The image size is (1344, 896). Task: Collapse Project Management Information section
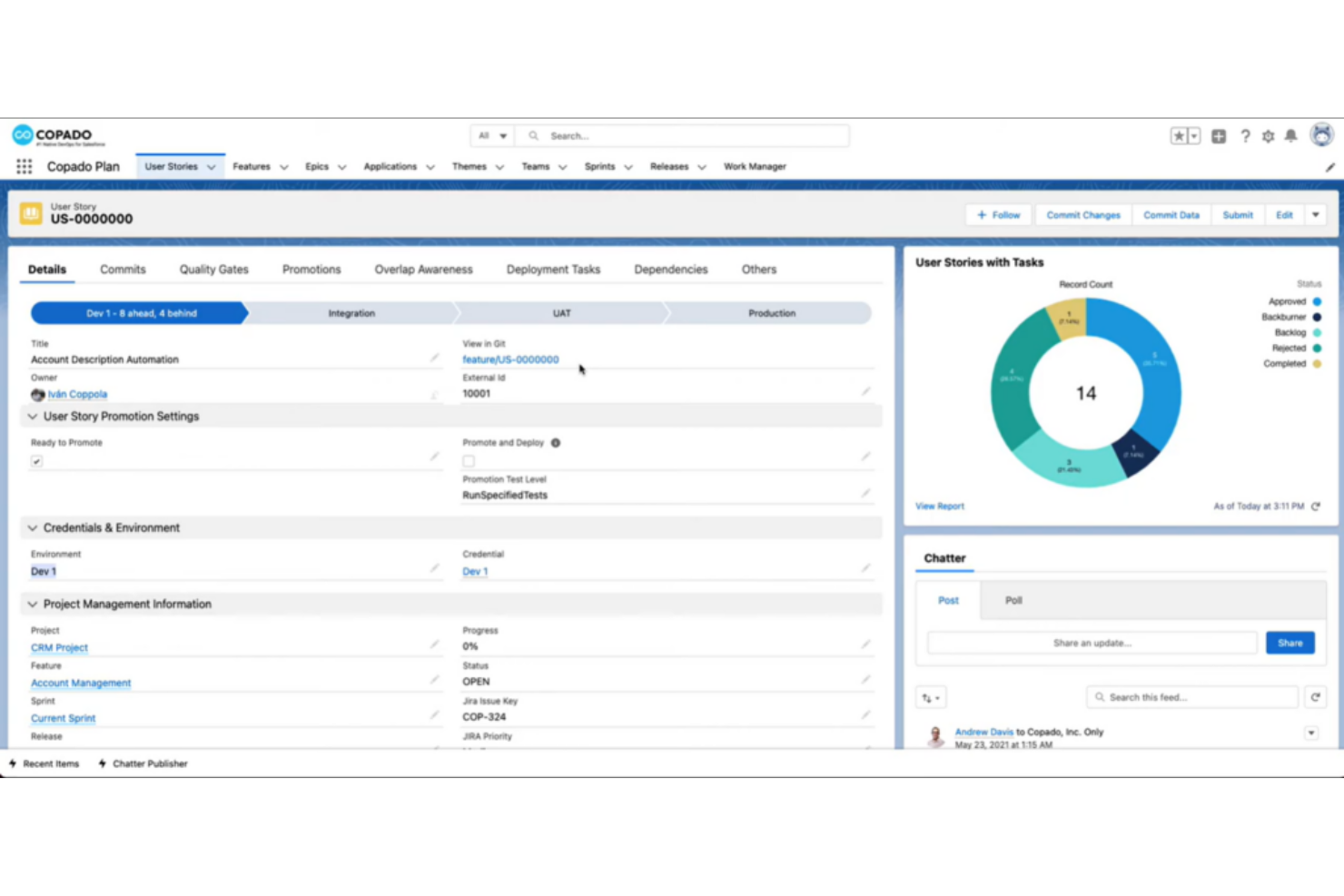[33, 605]
